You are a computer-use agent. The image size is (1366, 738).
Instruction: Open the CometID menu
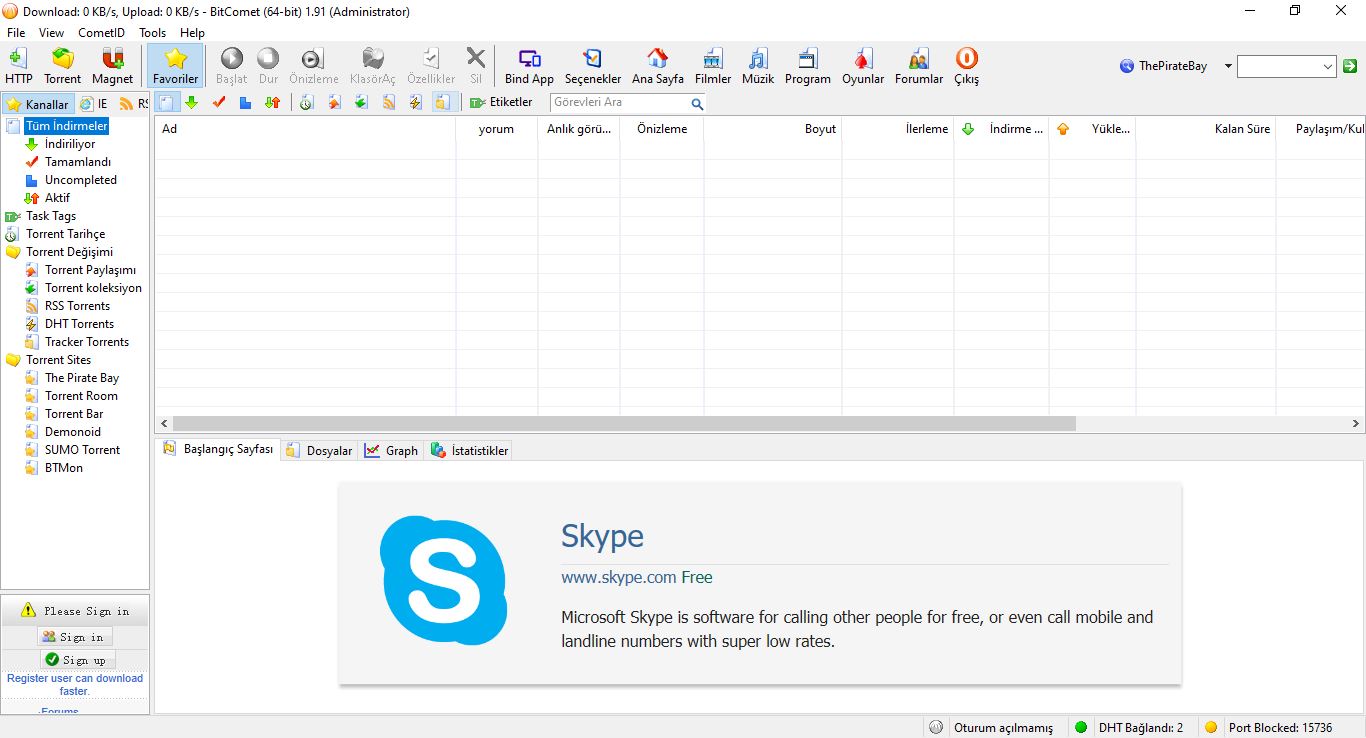(x=101, y=33)
